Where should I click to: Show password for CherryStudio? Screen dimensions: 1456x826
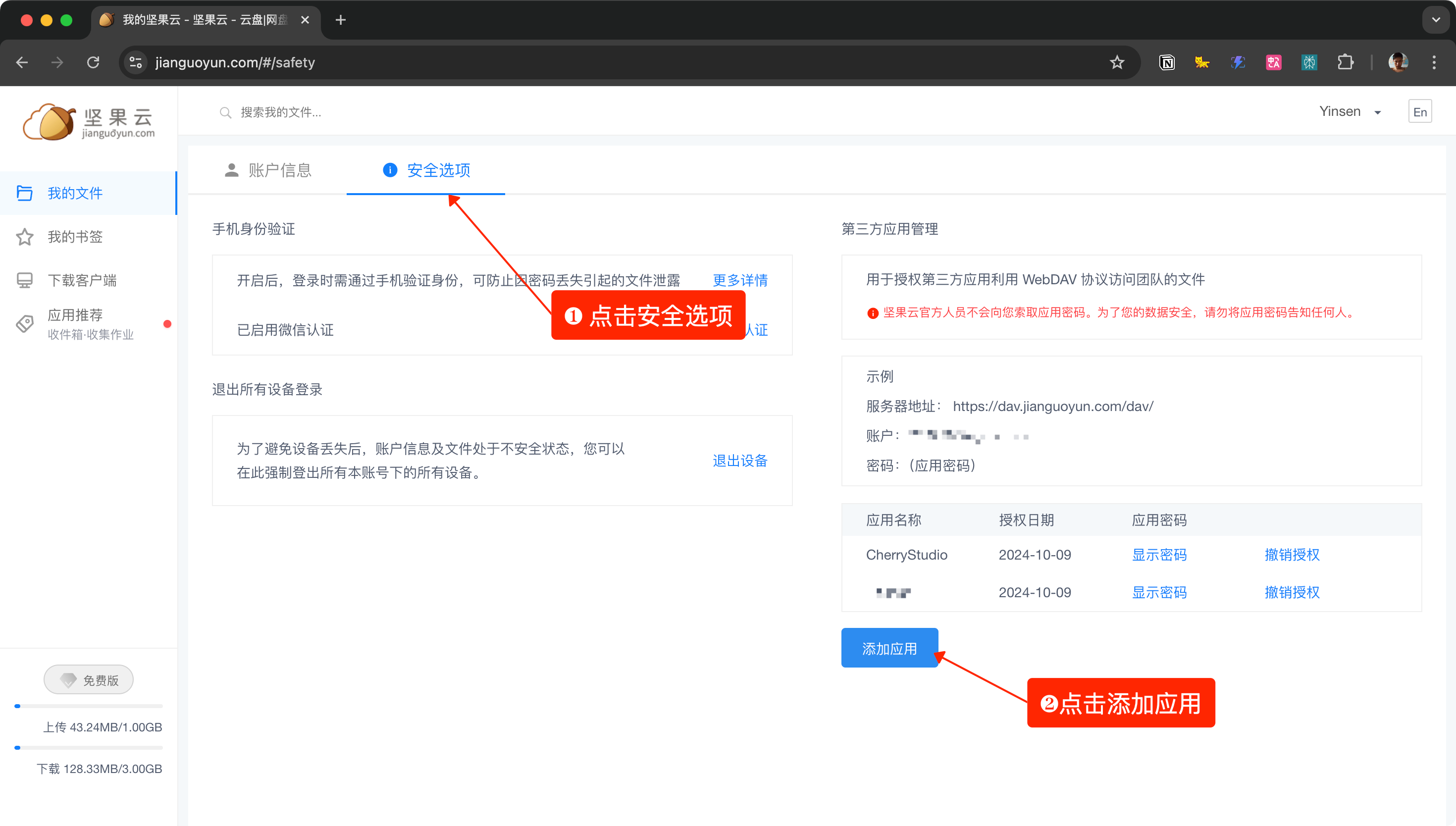(1159, 555)
